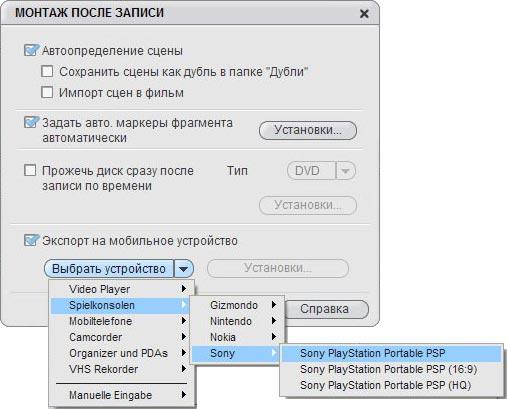
Task: Expand the Nokia submenu
Action: [x=237, y=337]
